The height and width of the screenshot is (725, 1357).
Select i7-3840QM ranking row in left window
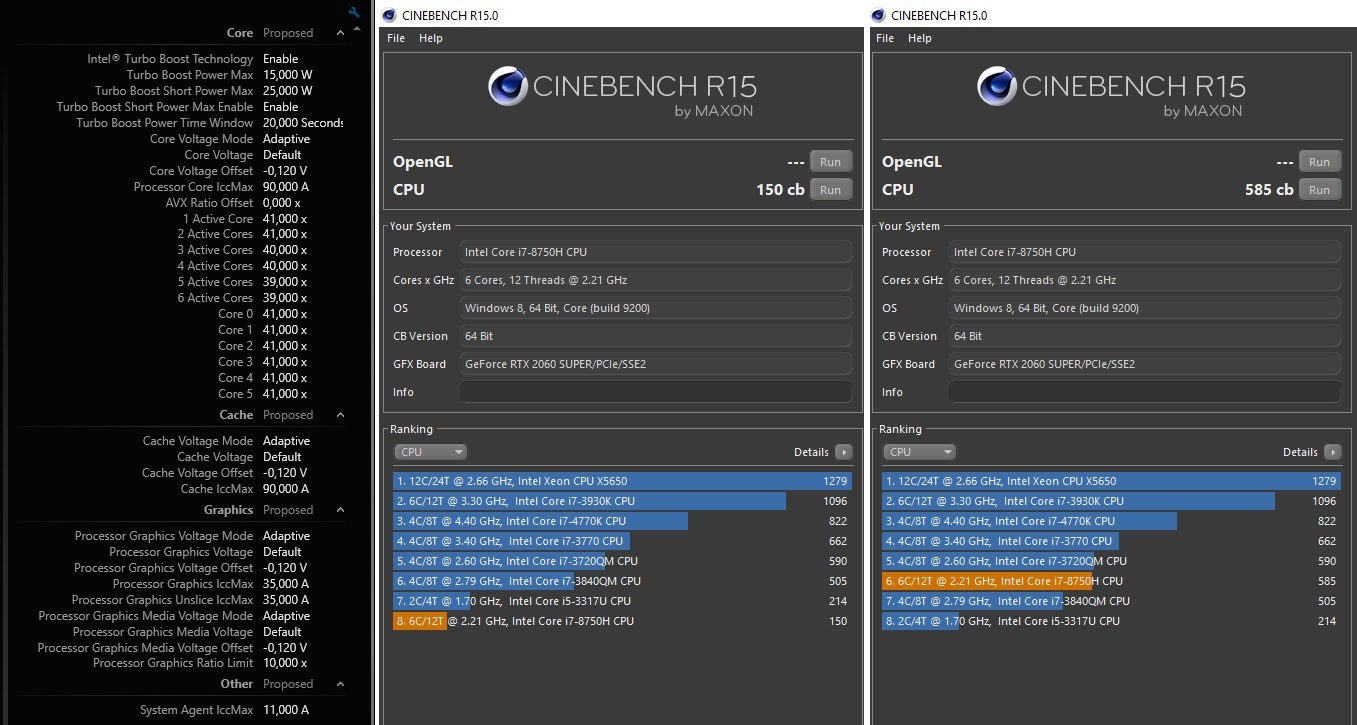click(x=622, y=581)
